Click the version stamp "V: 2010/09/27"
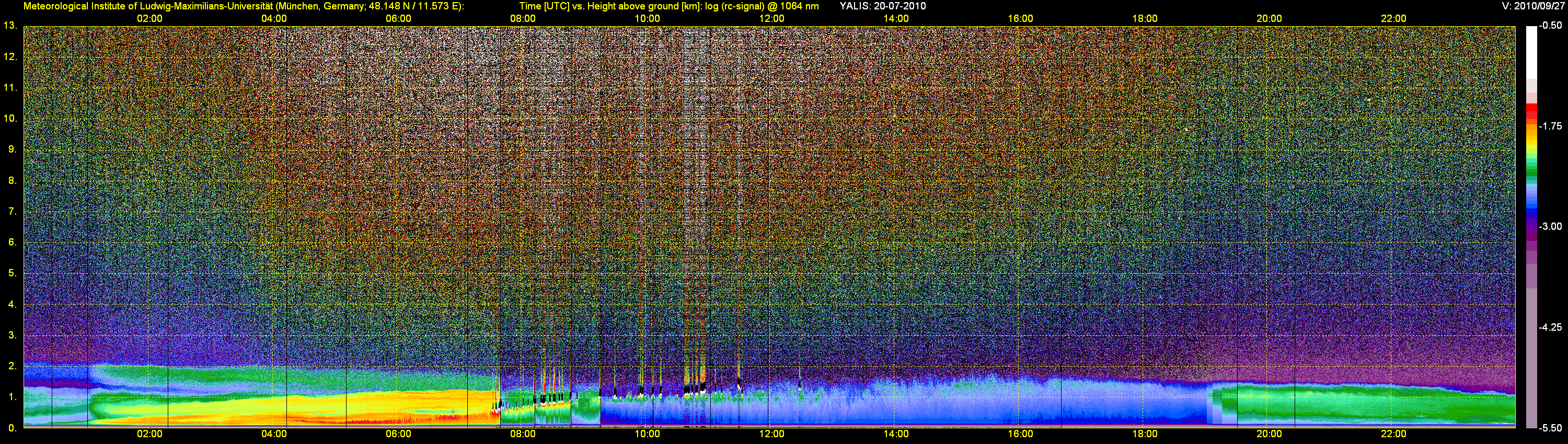 [1532, 6]
